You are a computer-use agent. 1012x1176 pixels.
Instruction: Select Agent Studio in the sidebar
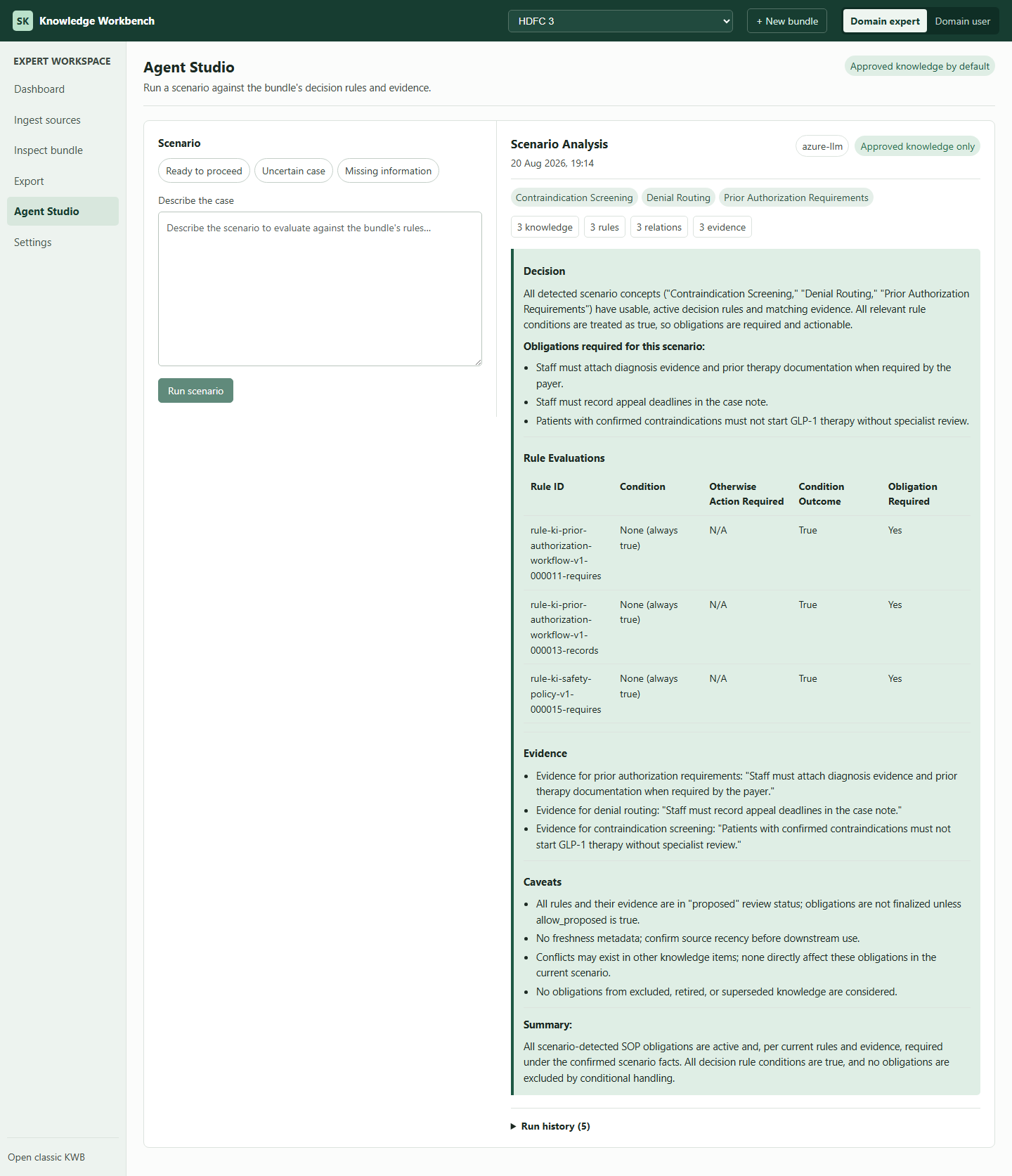tap(63, 212)
